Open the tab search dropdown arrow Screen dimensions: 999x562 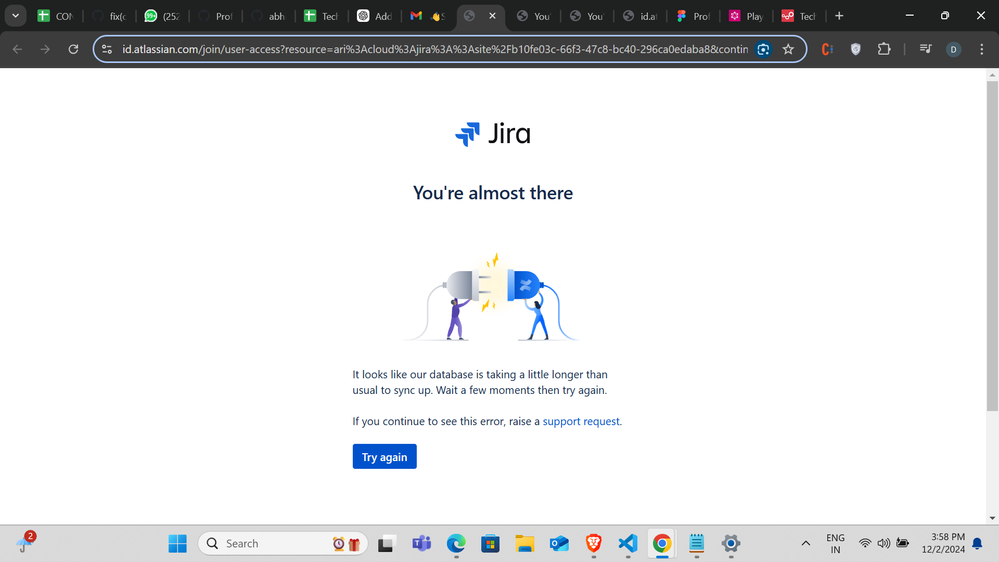(15, 16)
